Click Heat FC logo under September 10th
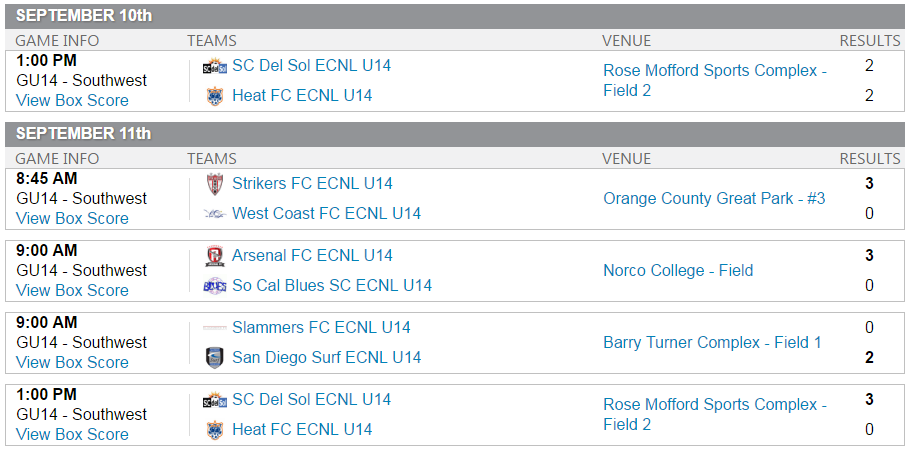The width and height of the screenshot is (909, 456). (214, 96)
